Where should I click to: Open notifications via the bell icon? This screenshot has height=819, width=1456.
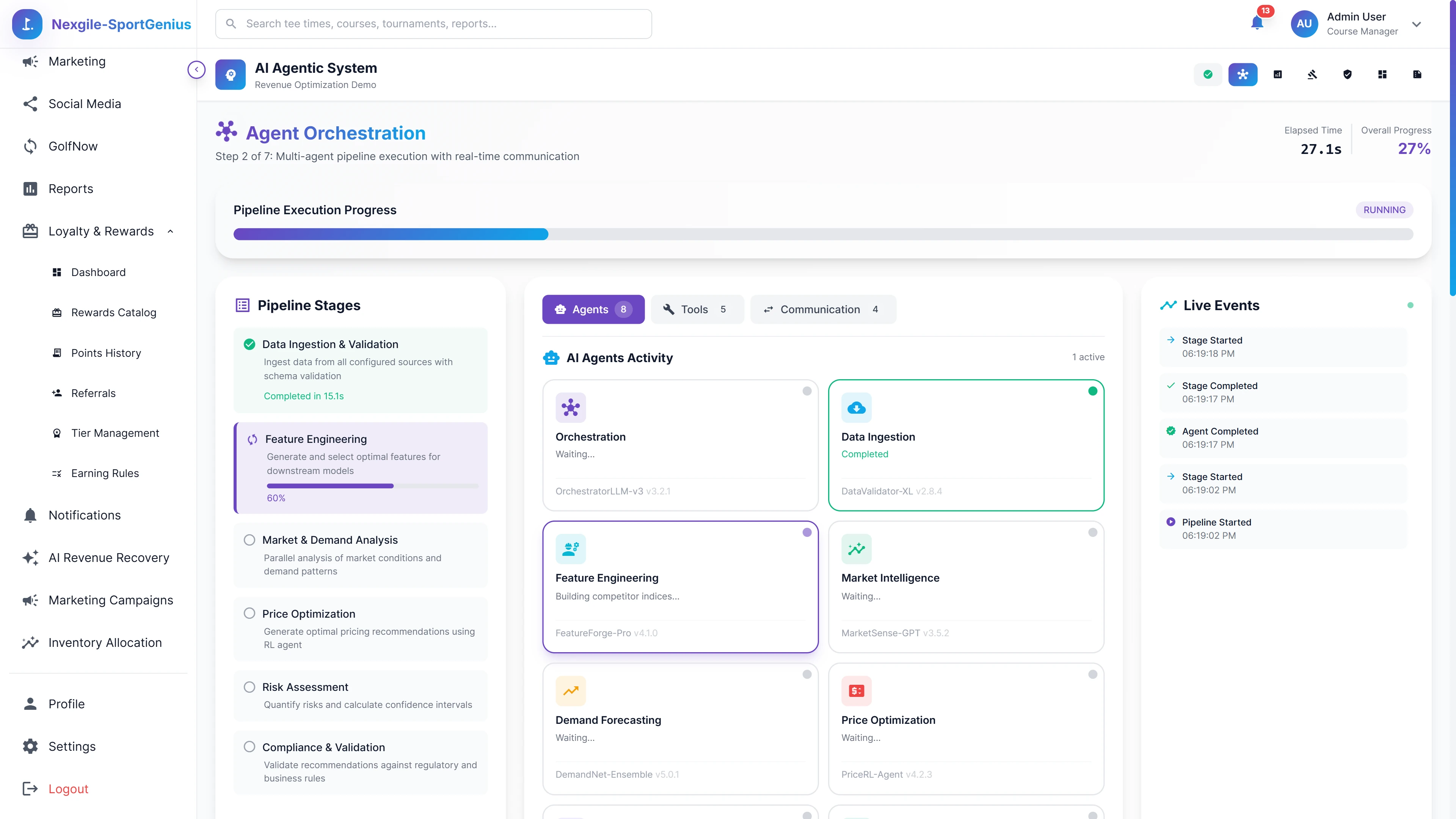pos(1258,24)
